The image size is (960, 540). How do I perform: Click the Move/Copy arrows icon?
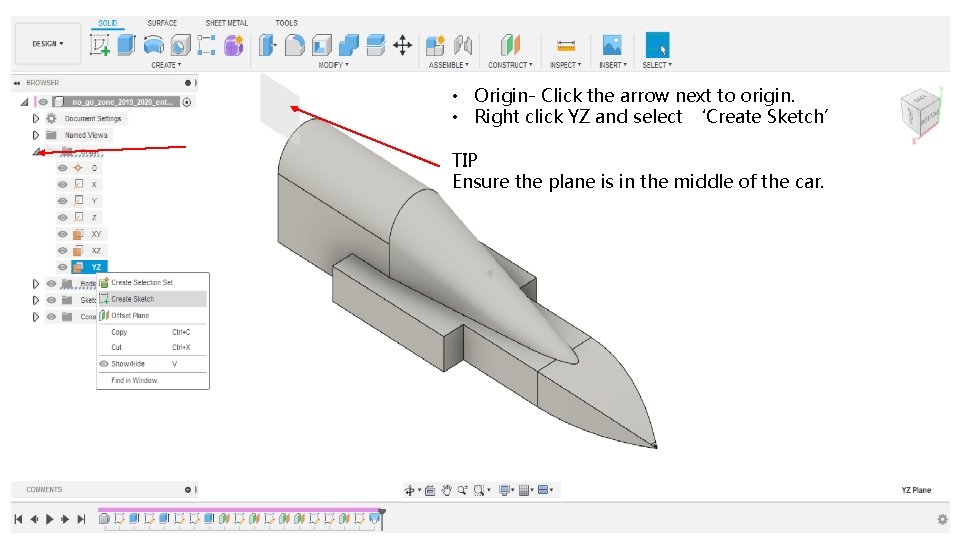[402, 45]
